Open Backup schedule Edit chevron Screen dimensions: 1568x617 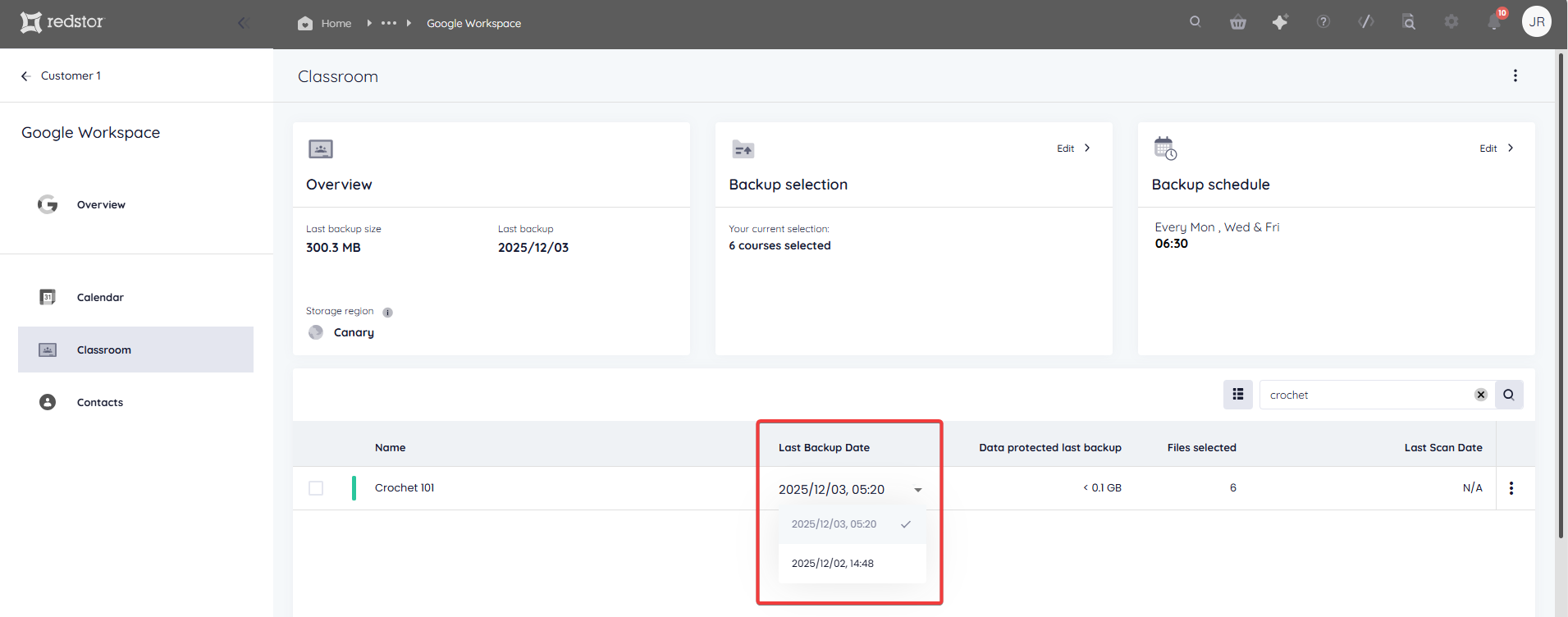[1511, 149]
